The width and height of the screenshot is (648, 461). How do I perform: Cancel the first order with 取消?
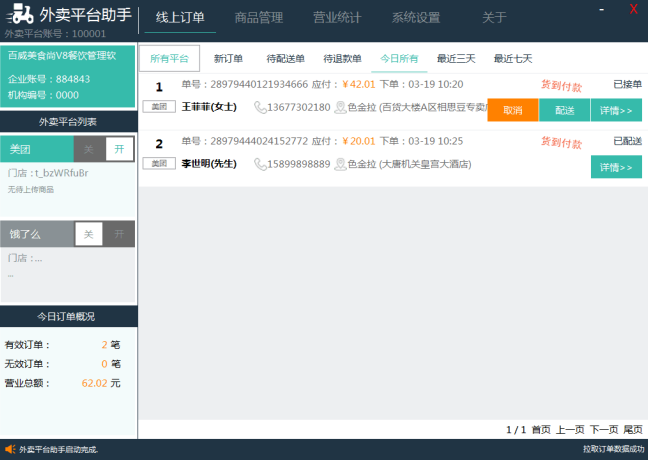click(512, 110)
